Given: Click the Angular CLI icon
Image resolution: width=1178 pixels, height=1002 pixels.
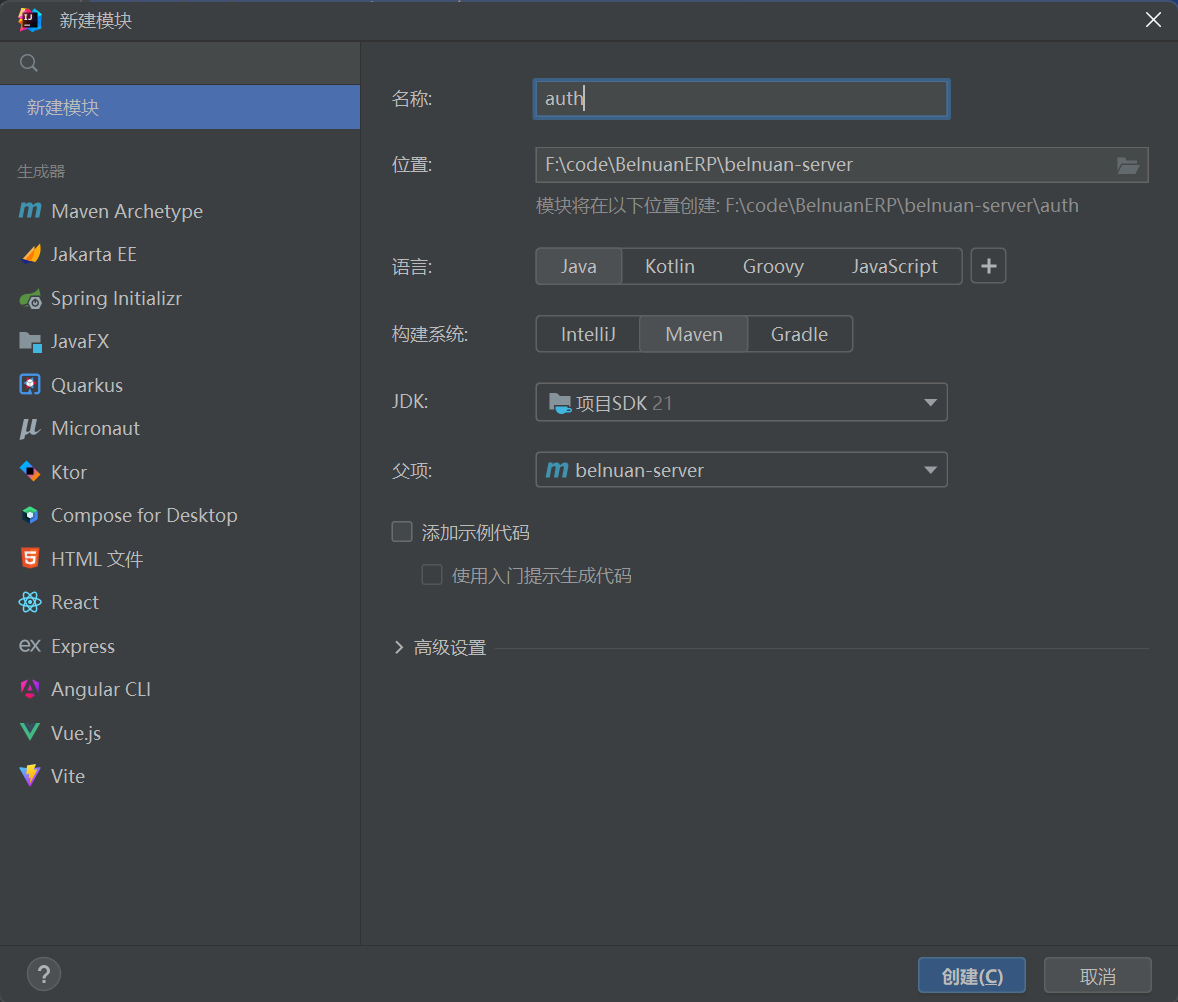Looking at the screenshot, I should [x=30, y=689].
